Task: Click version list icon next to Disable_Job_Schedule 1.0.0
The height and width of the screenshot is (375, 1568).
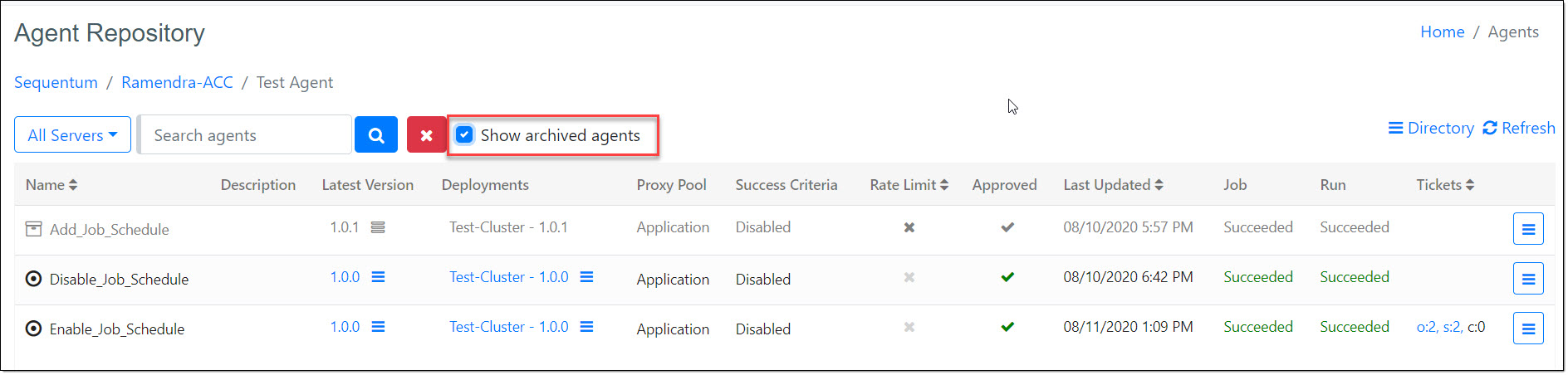Action: (x=378, y=277)
